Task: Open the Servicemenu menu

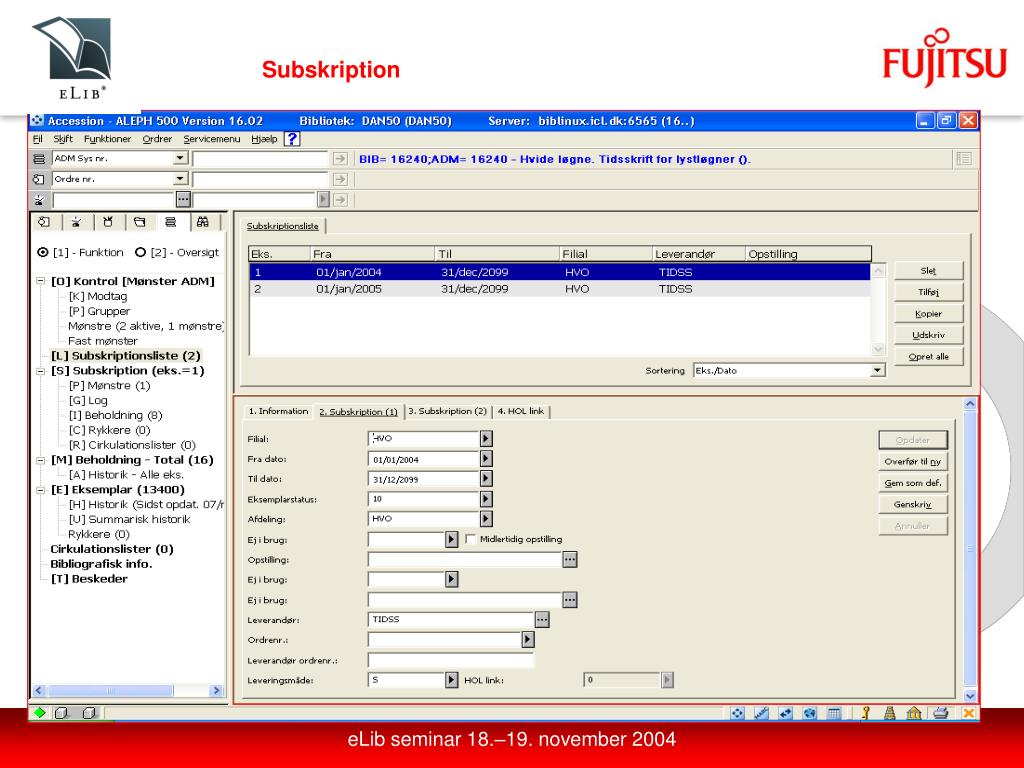Action: [212, 139]
